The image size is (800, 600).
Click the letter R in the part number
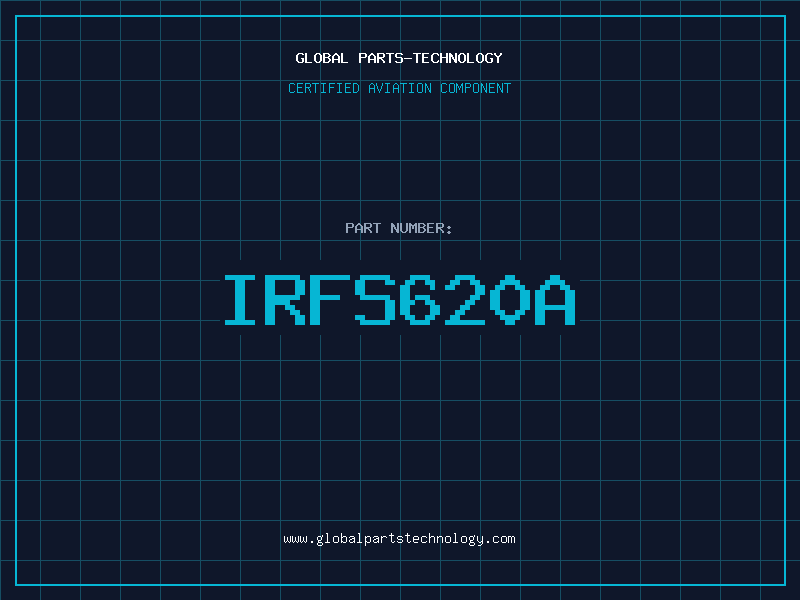pyautogui.click(x=287, y=299)
